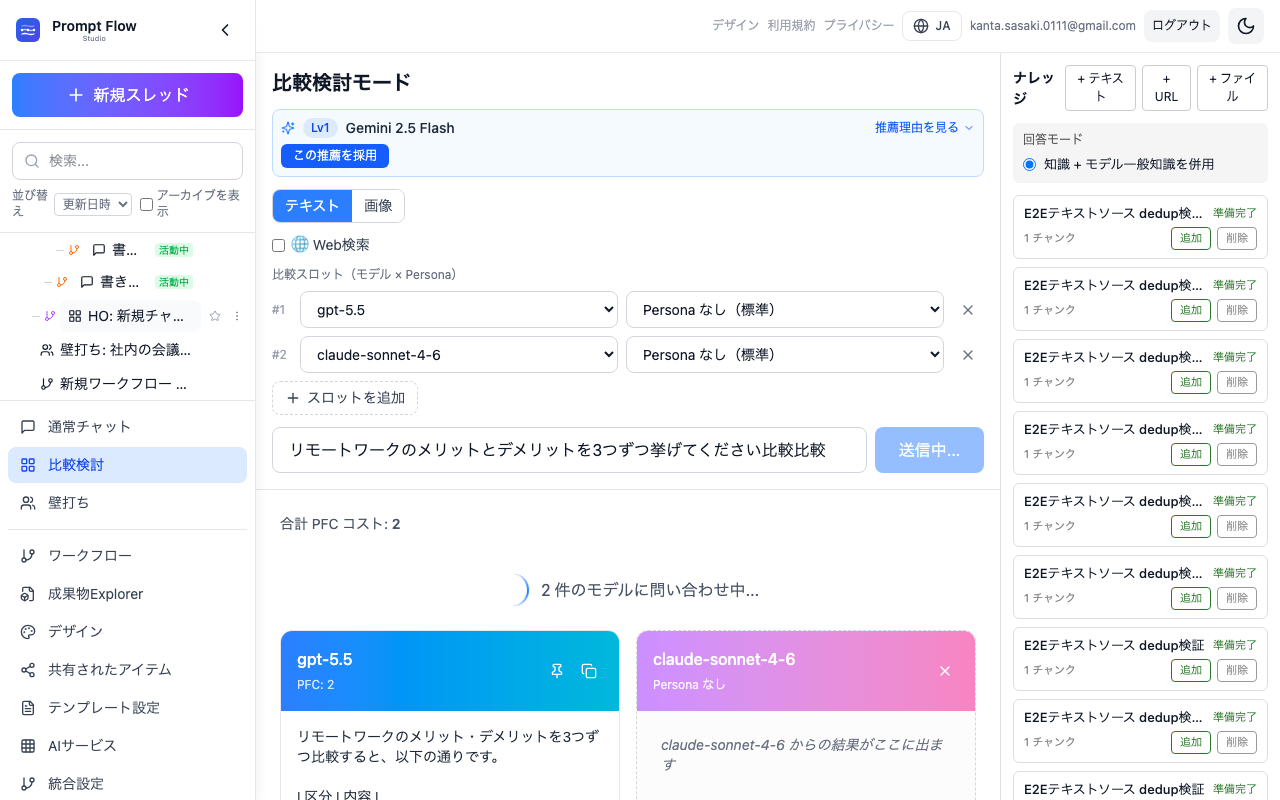1280x800 pixels.
Task: Click the globe icon in the JA language button
Action: pos(921,26)
